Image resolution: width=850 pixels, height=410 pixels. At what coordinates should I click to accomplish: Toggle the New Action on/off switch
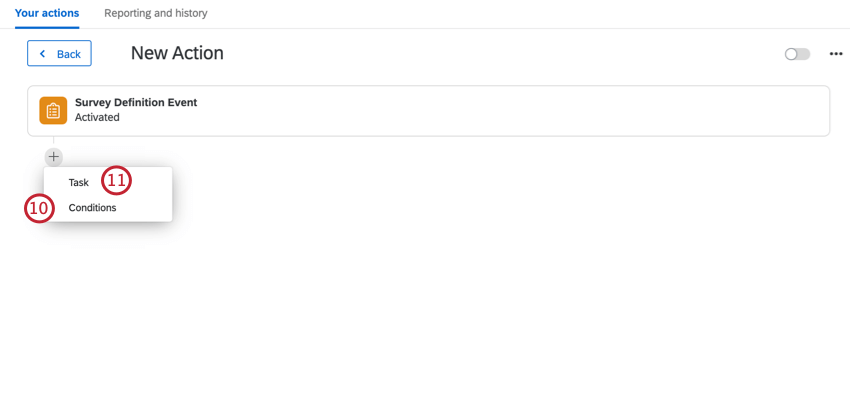point(797,54)
